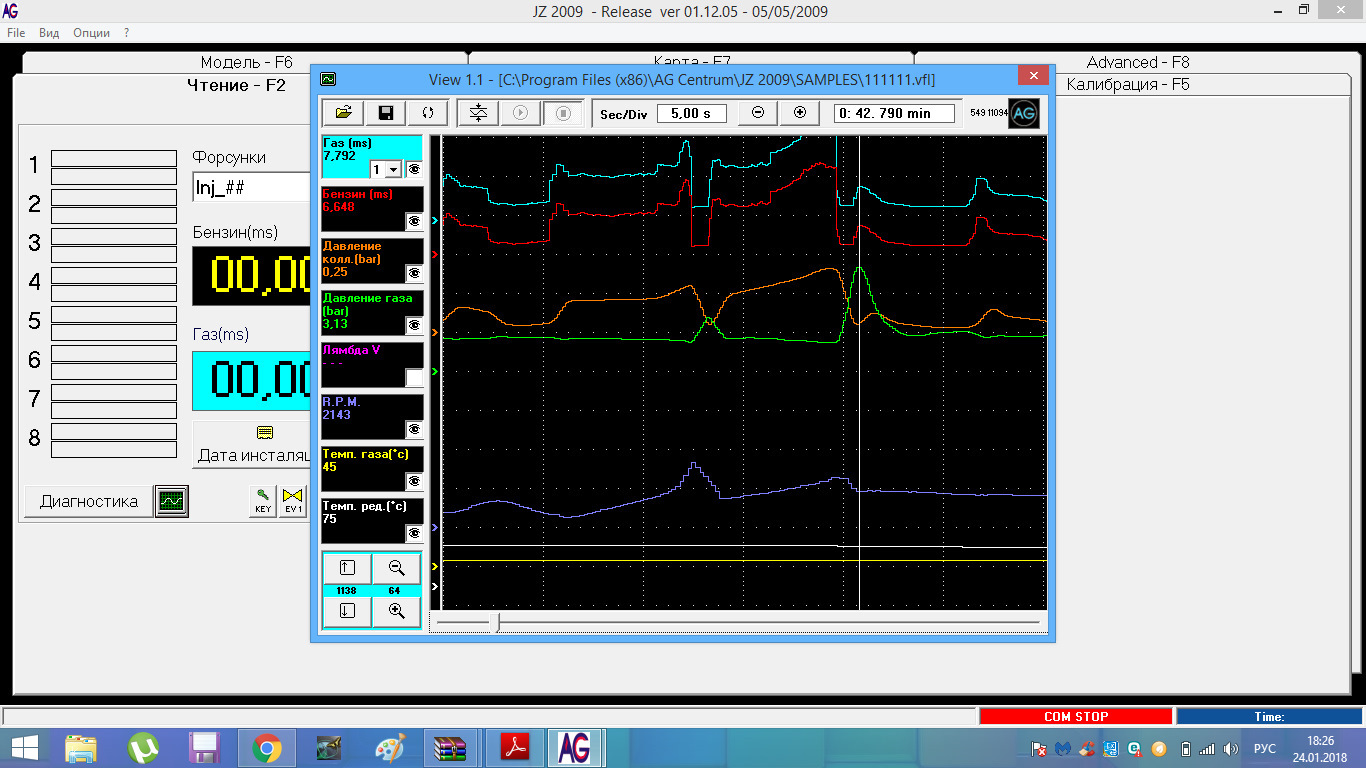Zoom out vertically with the magnifier minus
Image resolution: width=1366 pixels, height=768 pixels.
coord(397,568)
